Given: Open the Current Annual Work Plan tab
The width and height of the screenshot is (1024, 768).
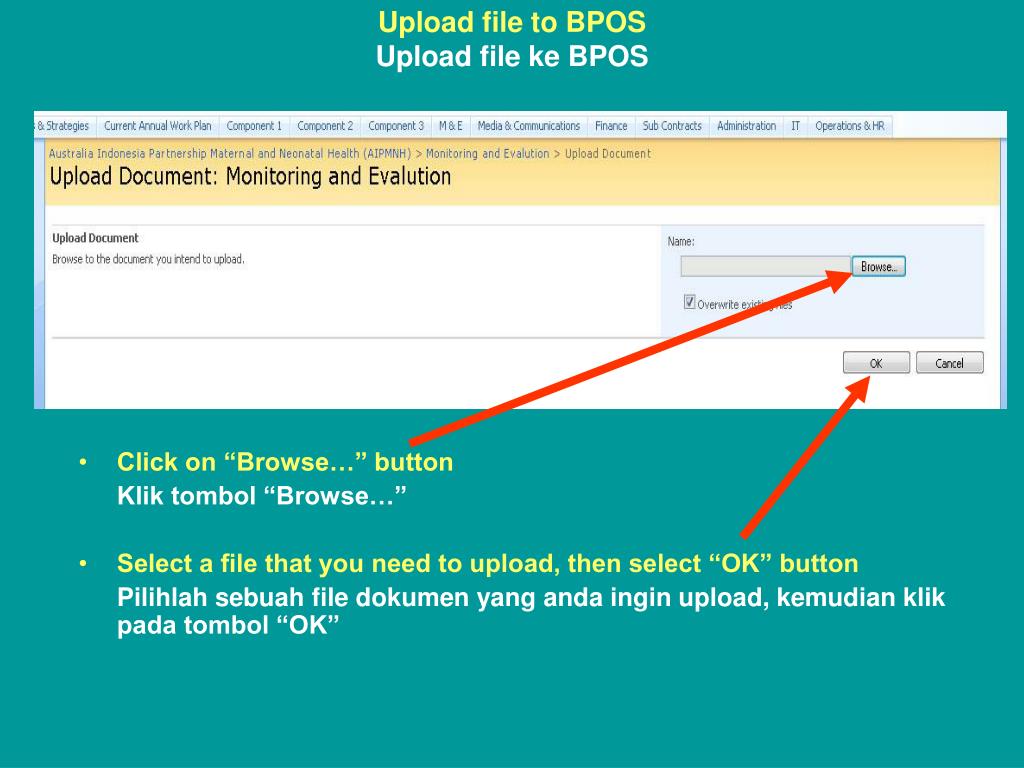Looking at the screenshot, I should coord(157,126).
